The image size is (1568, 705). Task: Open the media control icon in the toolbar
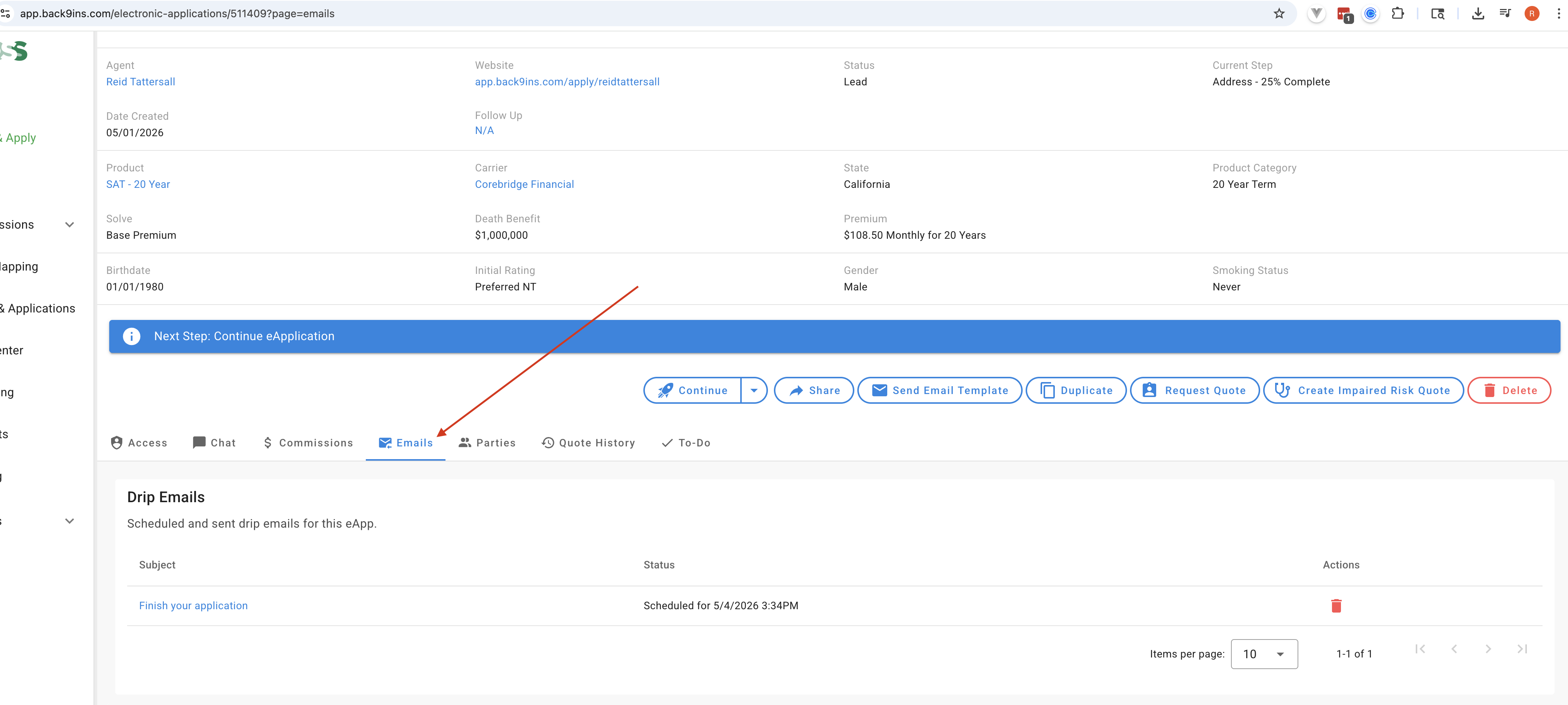tap(1505, 13)
